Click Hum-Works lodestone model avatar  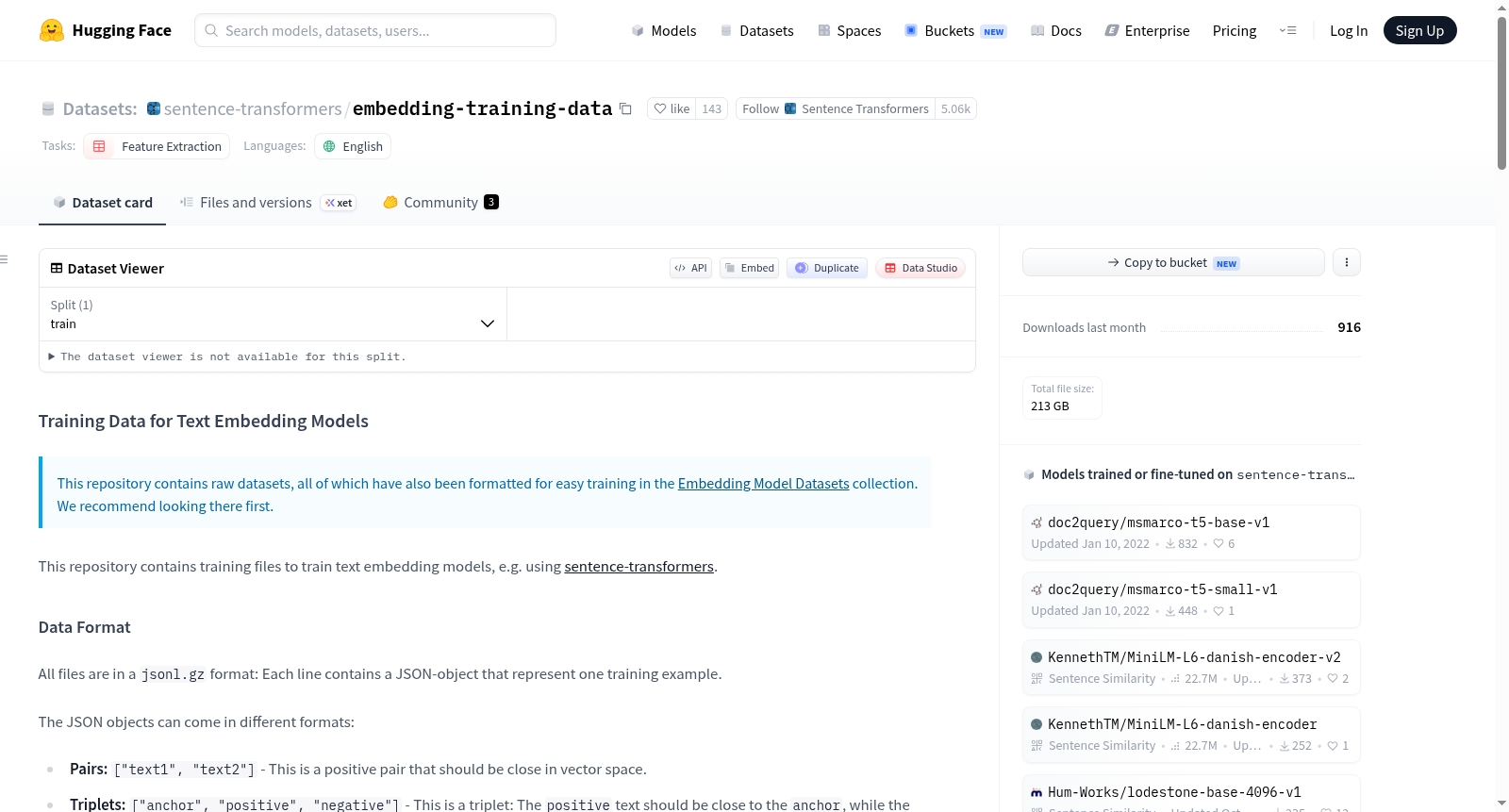pos(1036,792)
